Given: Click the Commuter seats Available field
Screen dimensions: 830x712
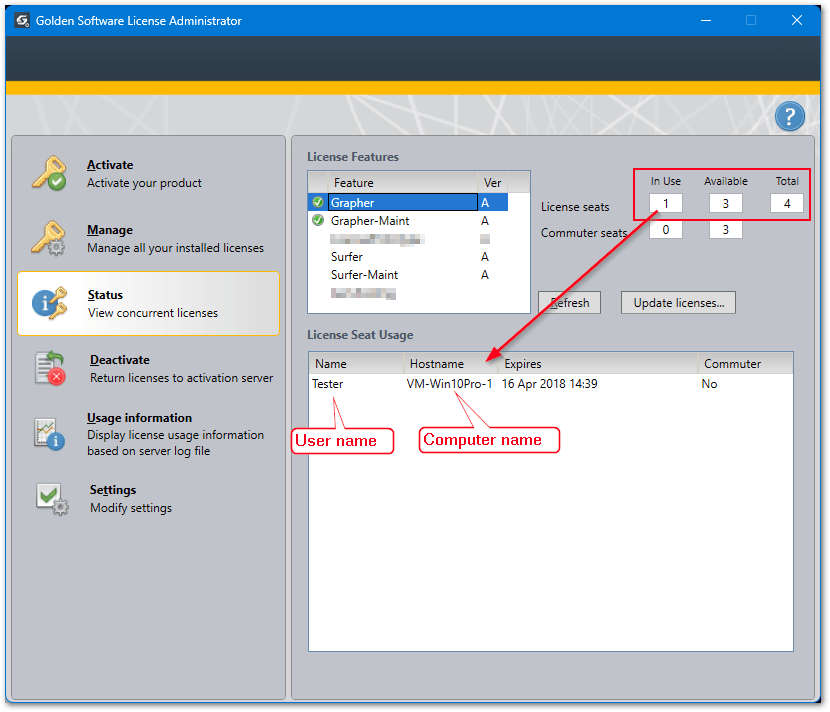Looking at the screenshot, I should click(x=726, y=230).
